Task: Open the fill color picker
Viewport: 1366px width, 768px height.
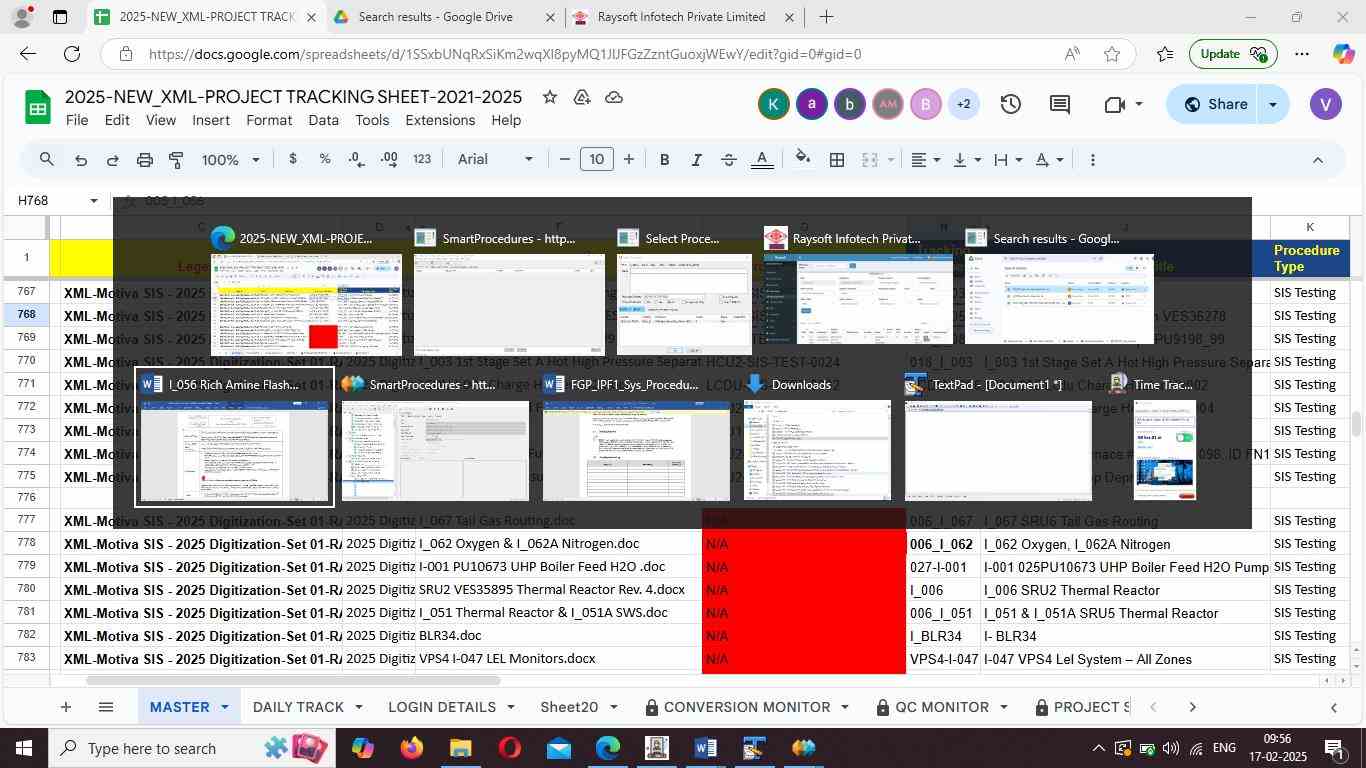Action: (x=803, y=160)
